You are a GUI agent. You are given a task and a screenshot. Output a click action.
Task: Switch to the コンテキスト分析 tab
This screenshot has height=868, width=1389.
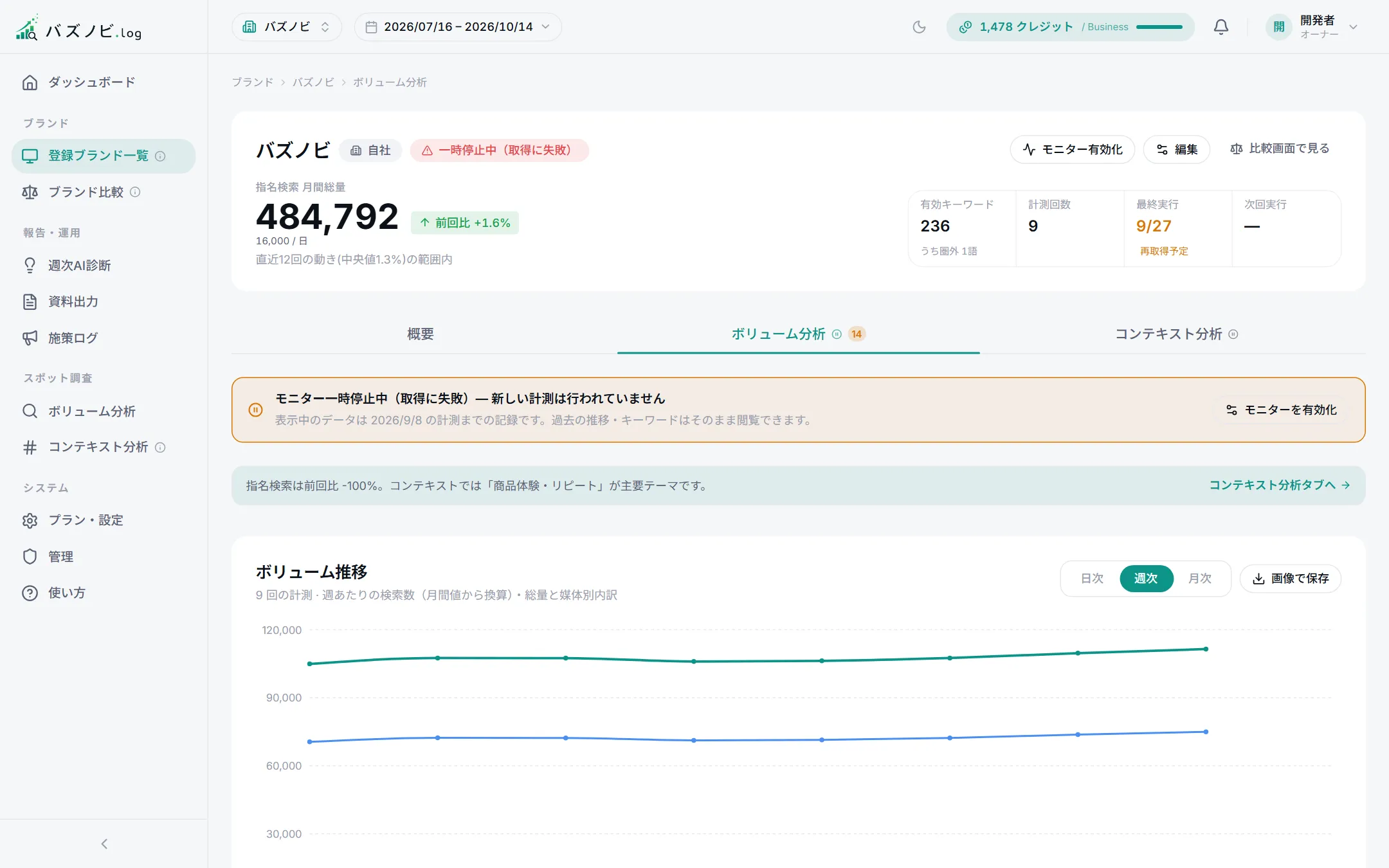coord(1176,334)
